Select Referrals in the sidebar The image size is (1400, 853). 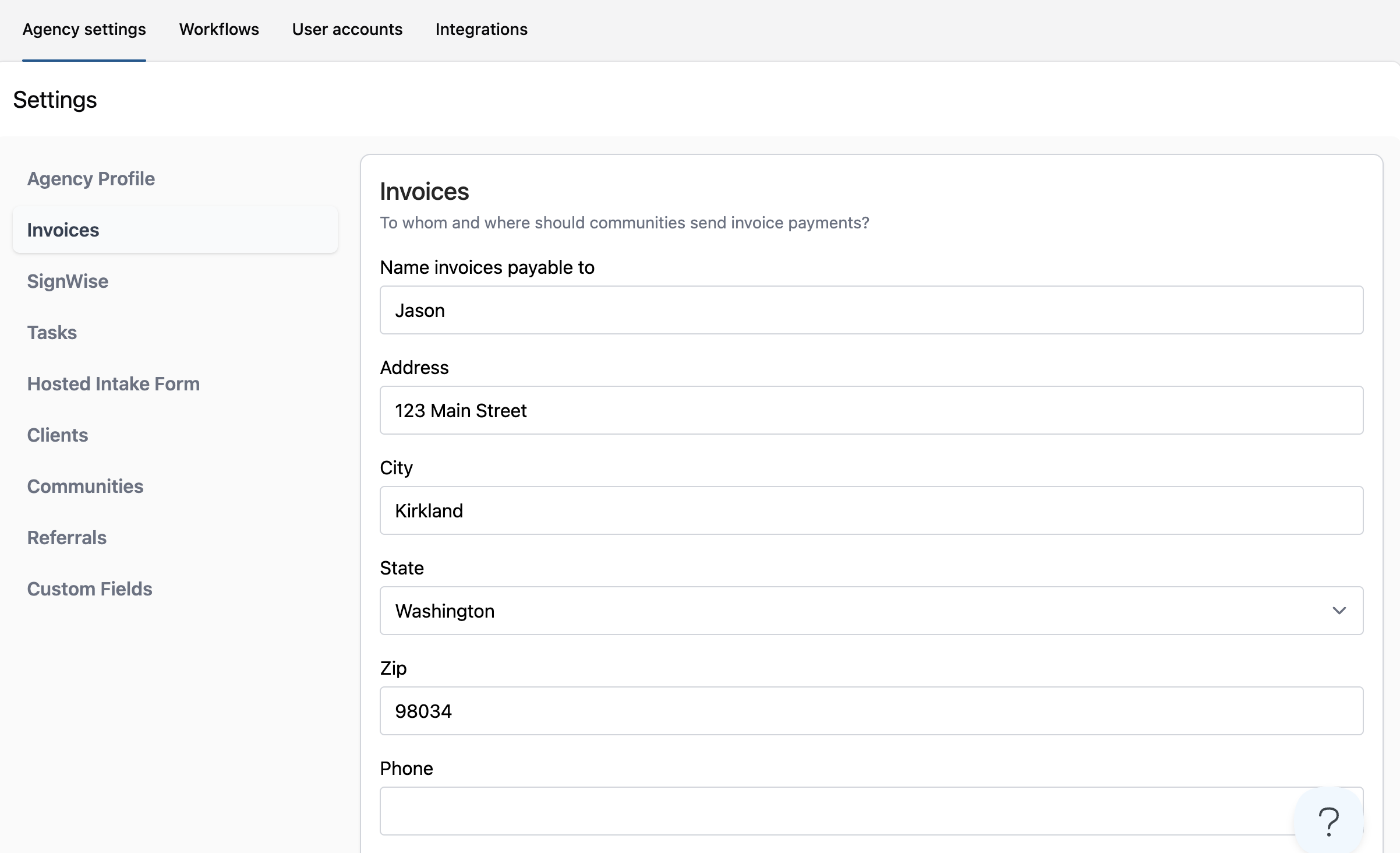pos(67,538)
